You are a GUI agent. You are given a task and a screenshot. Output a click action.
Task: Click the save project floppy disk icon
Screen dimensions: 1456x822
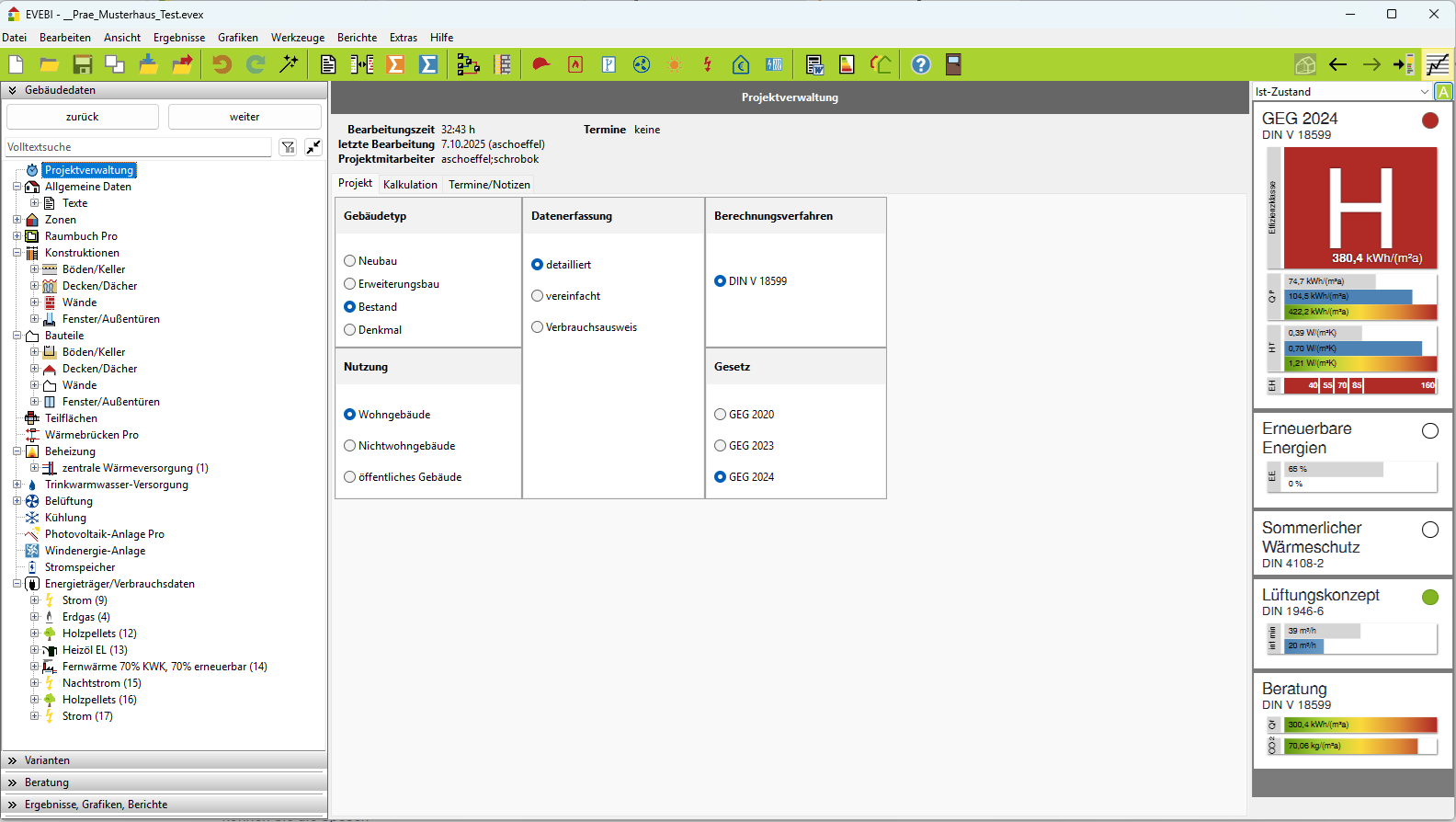point(83,64)
